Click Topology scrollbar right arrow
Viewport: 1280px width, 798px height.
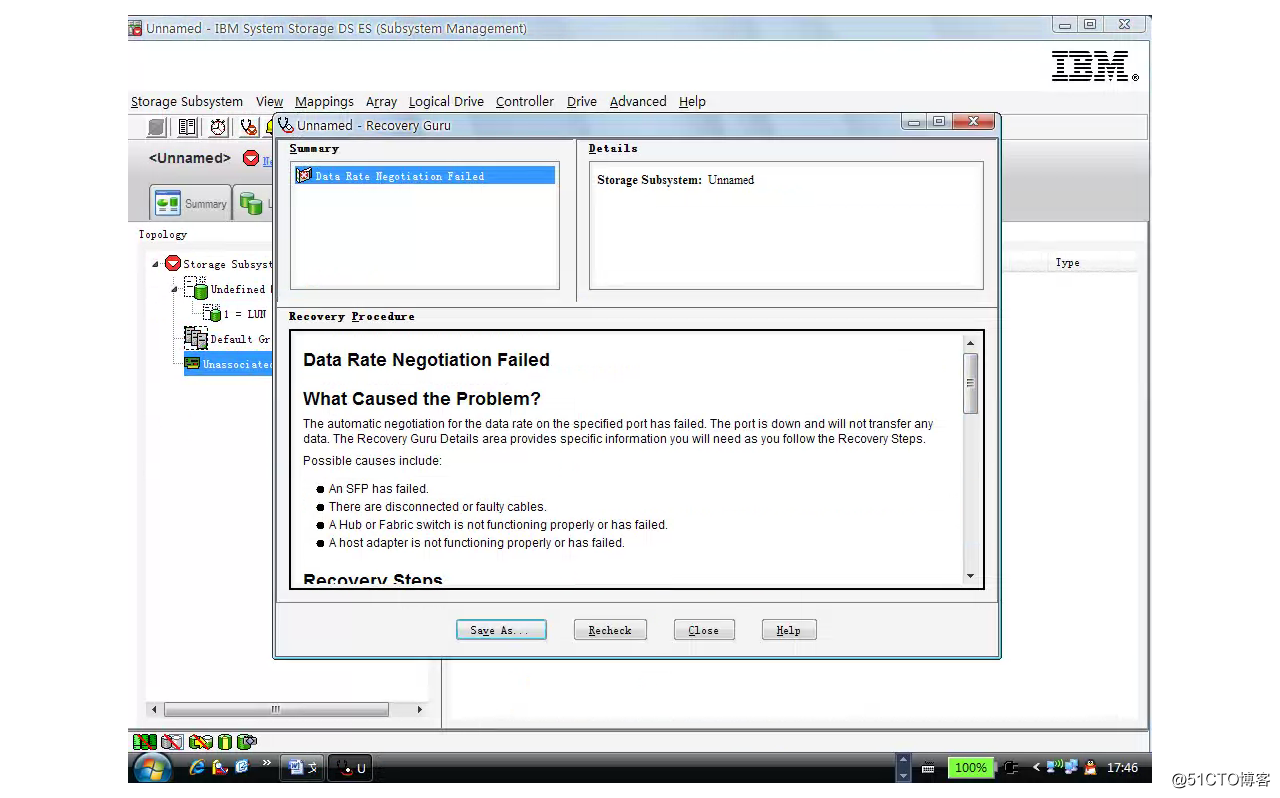tap(419, 709)
